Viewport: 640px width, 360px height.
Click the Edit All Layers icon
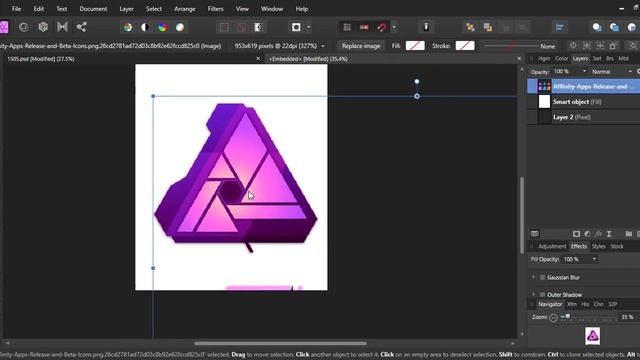tap(535, 234)
